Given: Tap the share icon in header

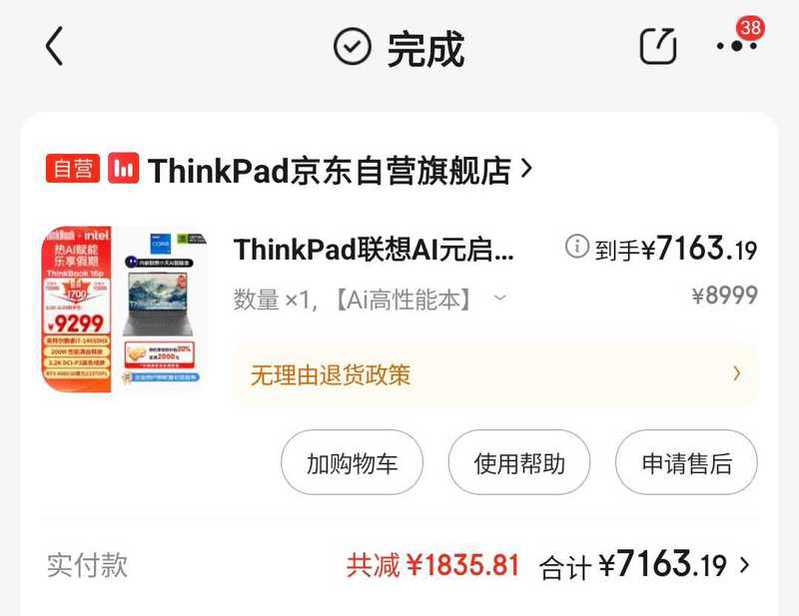Looking at the screenshot, I should pyautogui.click(x=658, y=46).
